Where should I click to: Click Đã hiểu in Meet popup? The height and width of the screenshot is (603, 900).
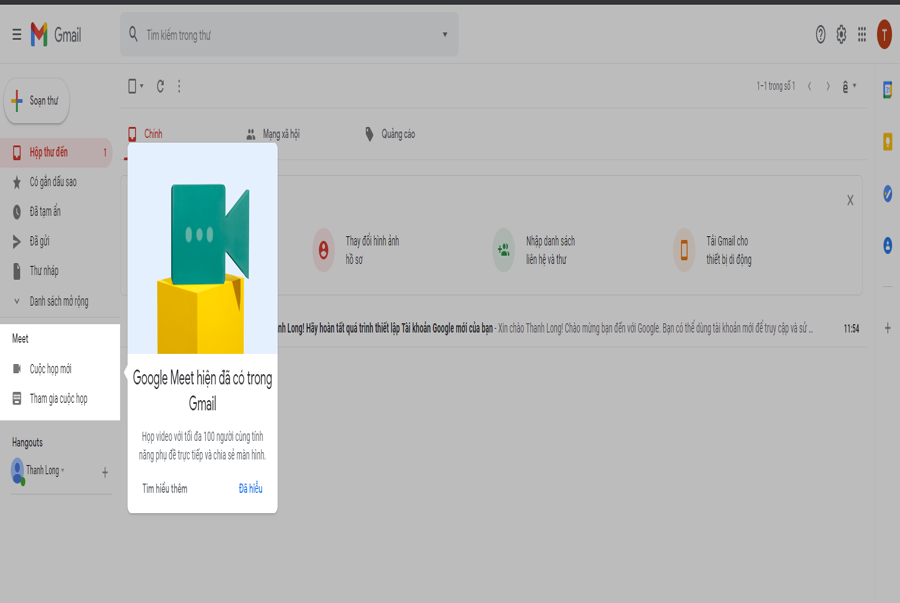[250, 488]
